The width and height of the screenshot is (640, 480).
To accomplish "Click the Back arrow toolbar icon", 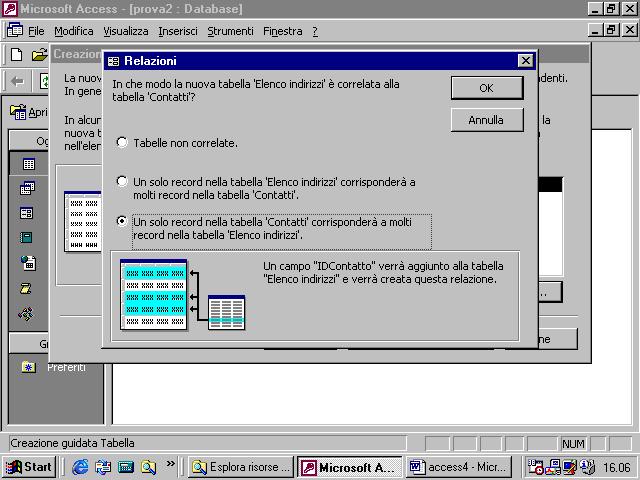I will pos(18,81).
